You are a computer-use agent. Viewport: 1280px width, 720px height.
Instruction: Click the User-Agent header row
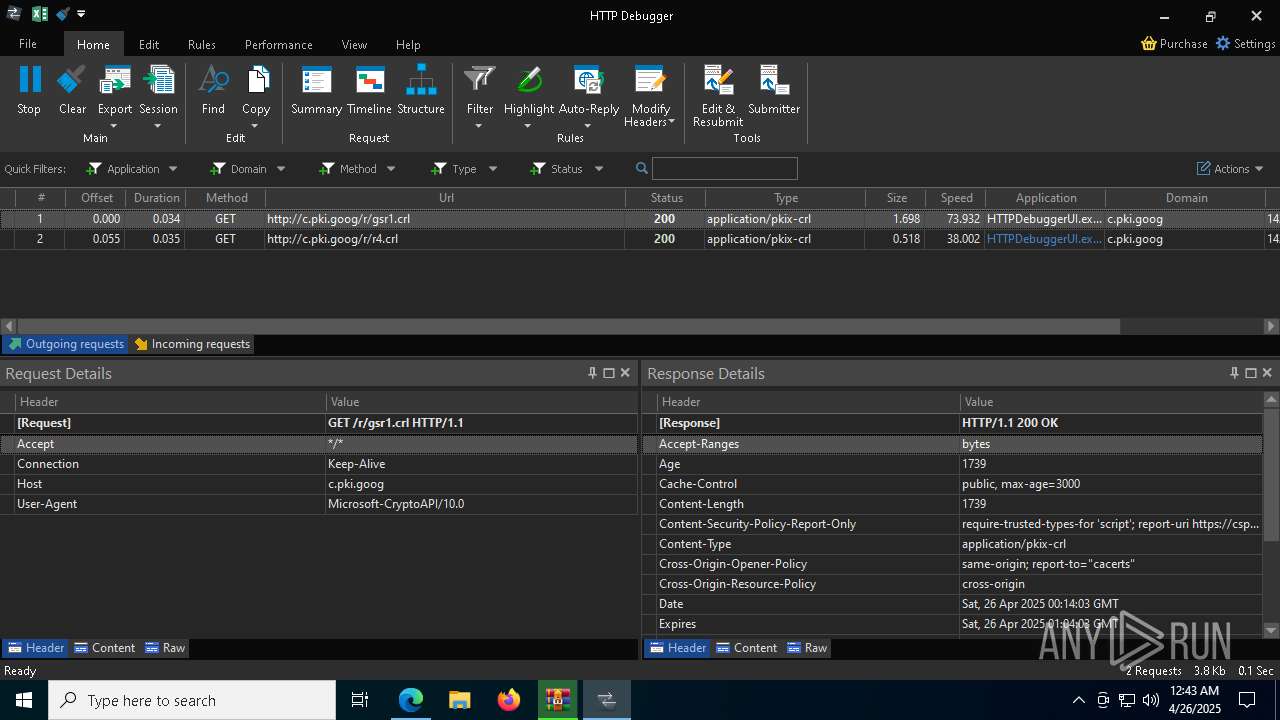tap(319, 504)
